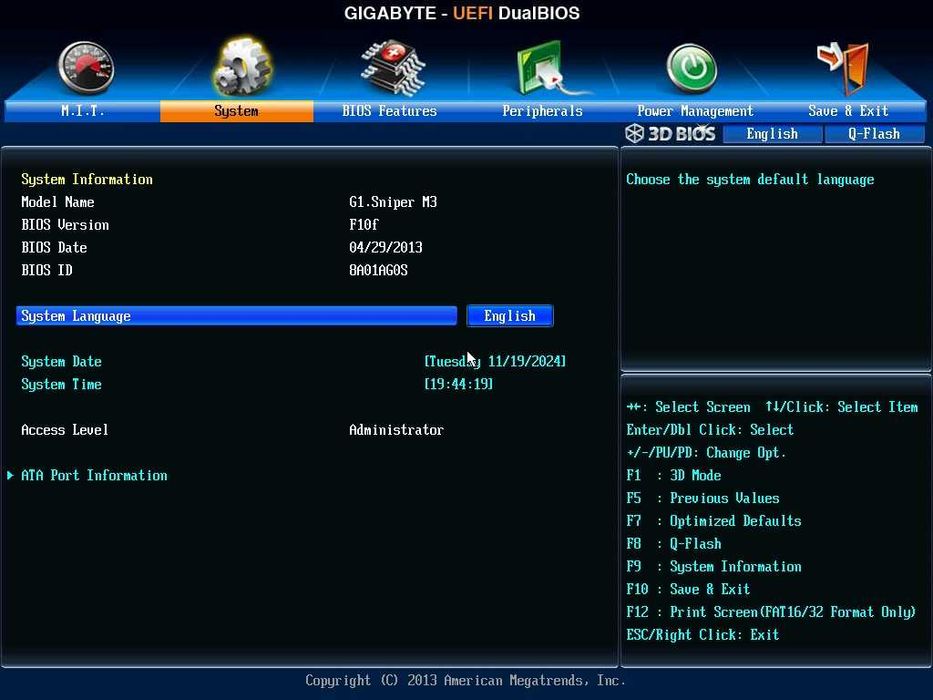Click the green Power Management power icon

(x=691, y=68)
